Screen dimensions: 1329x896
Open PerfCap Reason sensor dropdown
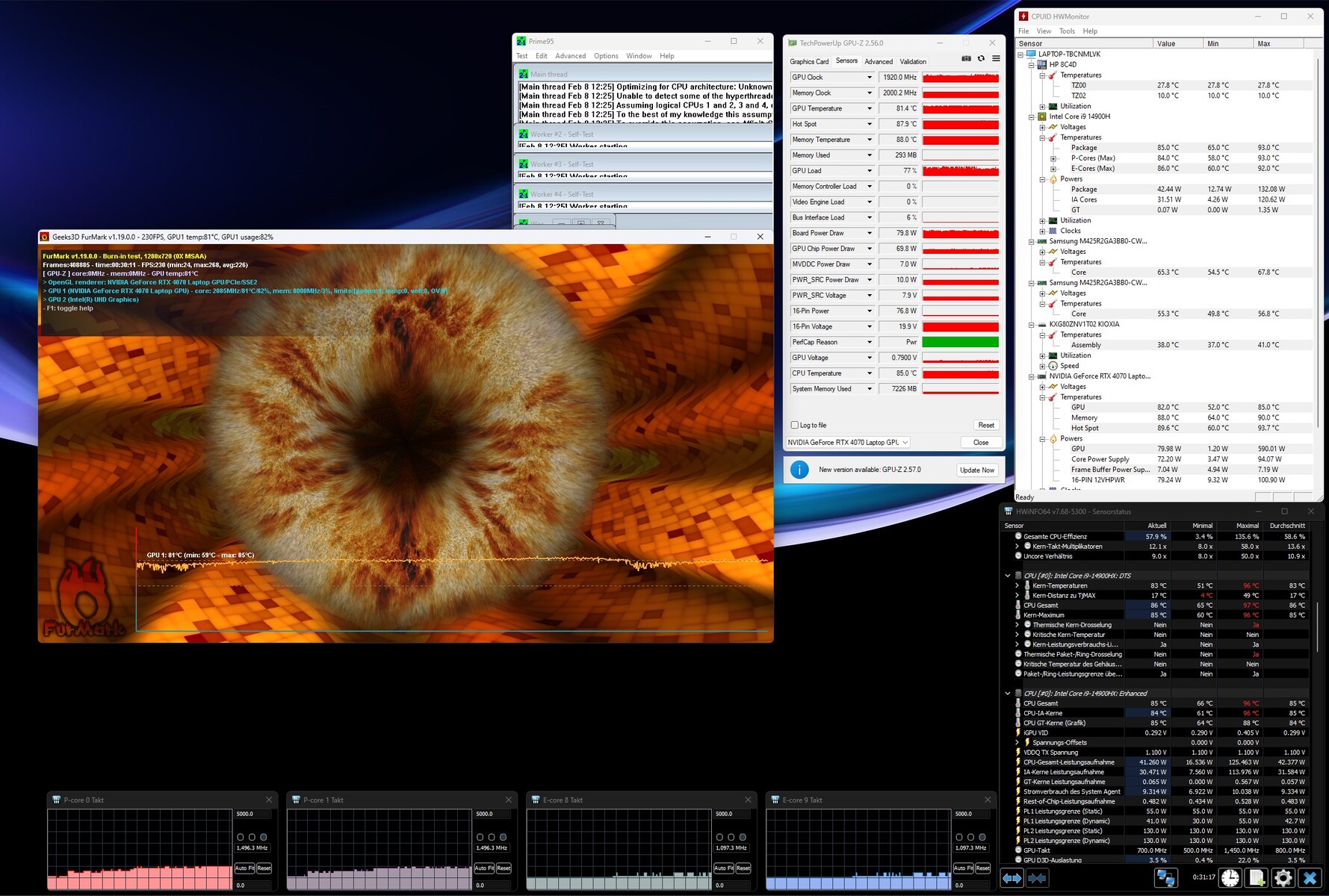[x=869, y=342]
